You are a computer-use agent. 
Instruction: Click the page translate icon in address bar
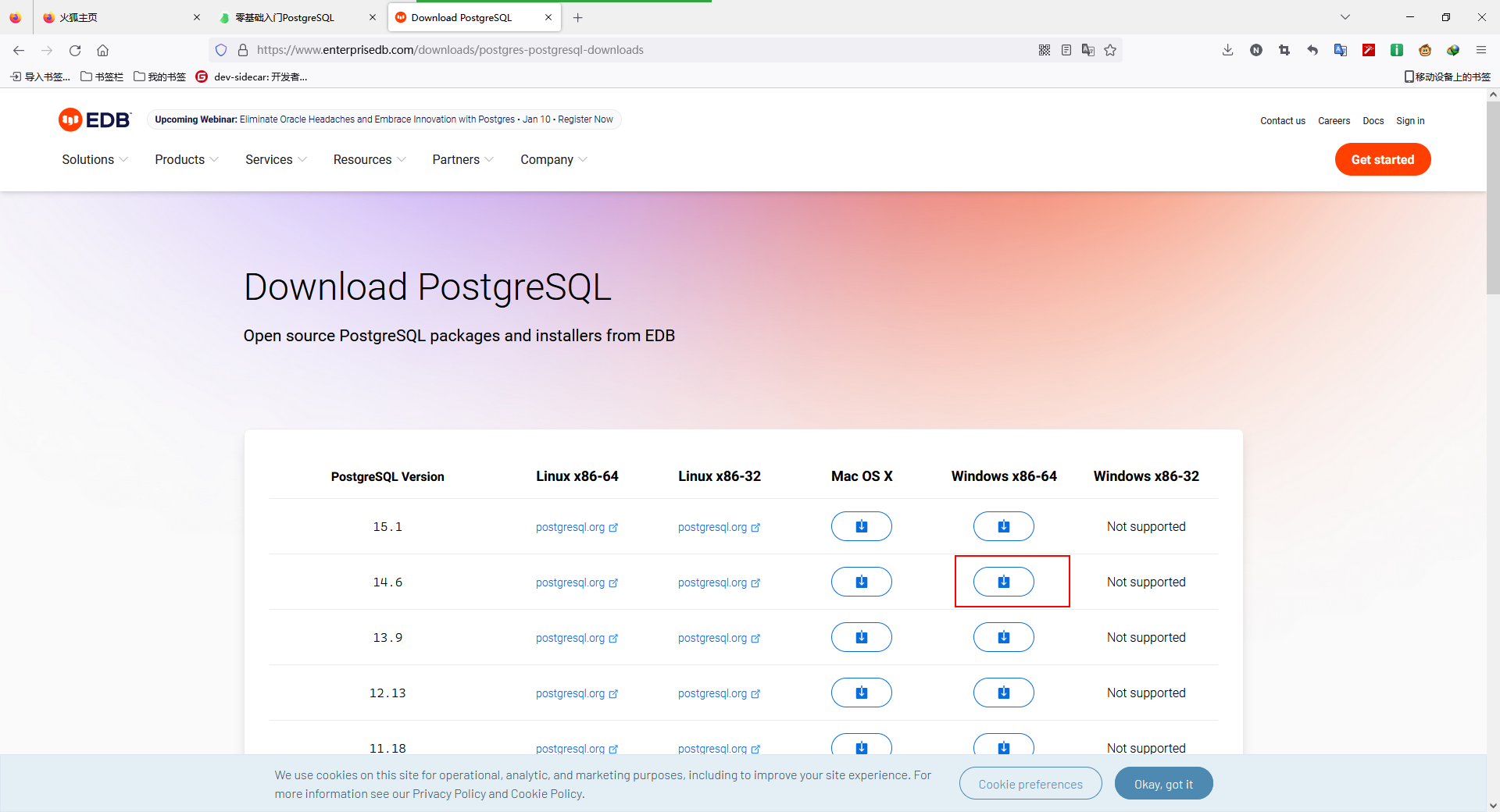point(1088,50)
